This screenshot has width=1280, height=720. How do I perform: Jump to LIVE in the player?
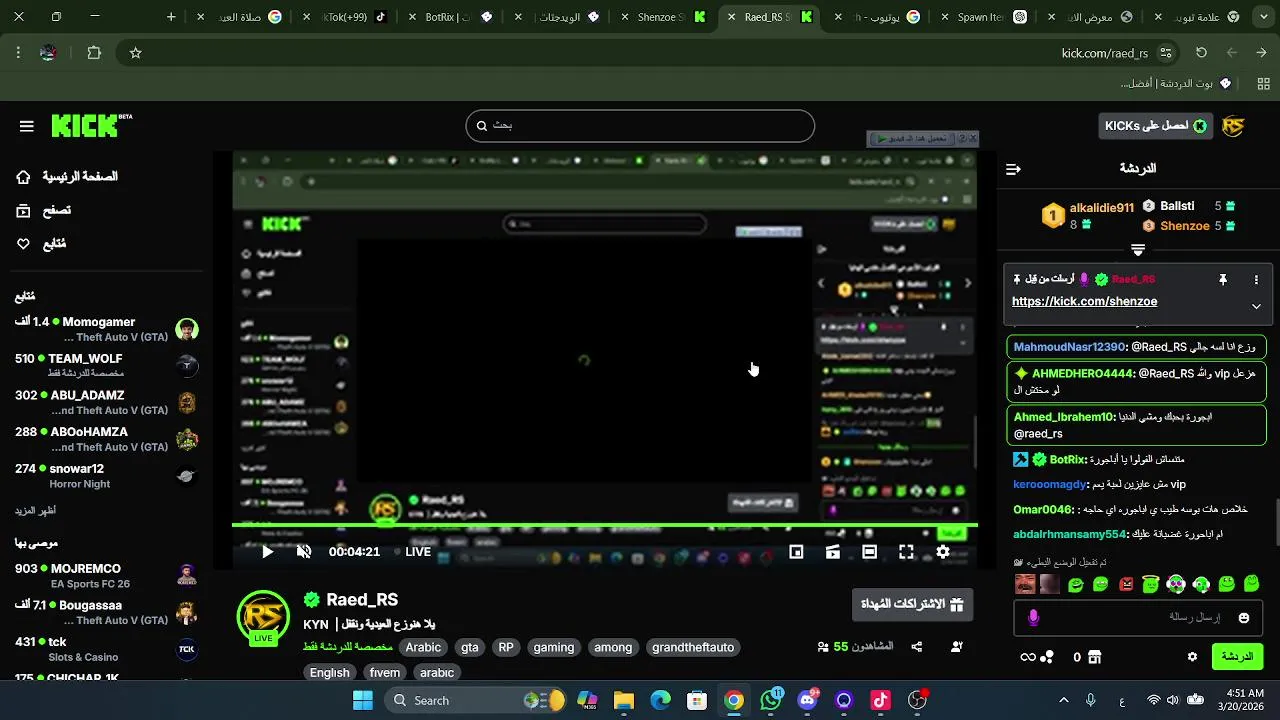(x=413, y=552)
